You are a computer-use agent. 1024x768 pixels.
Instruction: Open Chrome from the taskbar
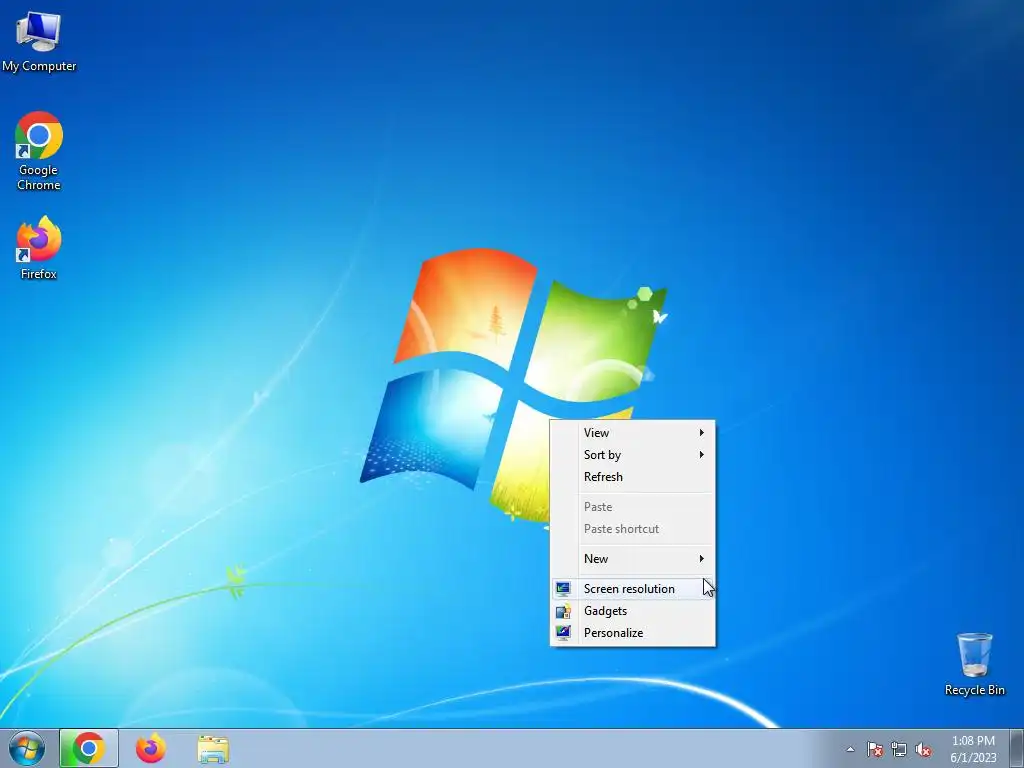click(x=89, y=748)
